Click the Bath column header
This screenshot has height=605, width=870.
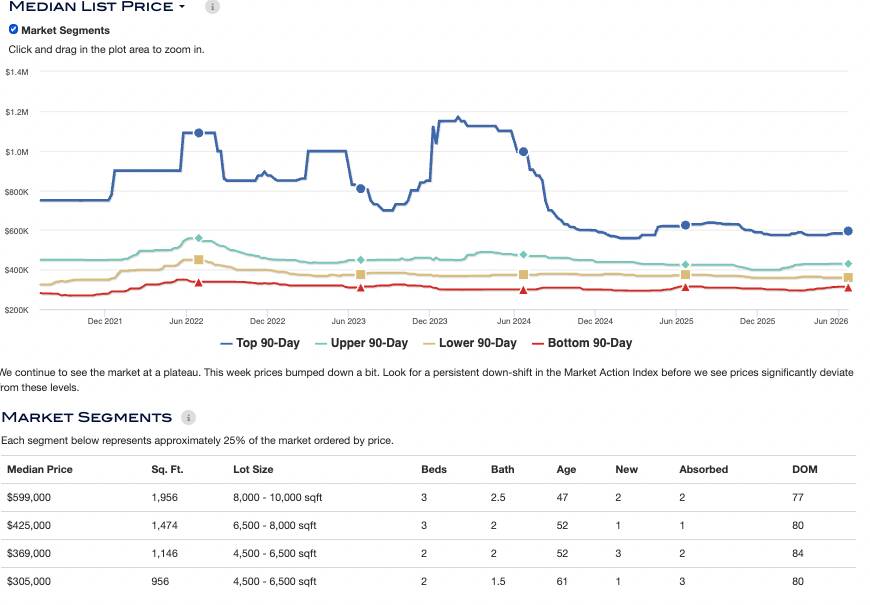coord(503,469)
